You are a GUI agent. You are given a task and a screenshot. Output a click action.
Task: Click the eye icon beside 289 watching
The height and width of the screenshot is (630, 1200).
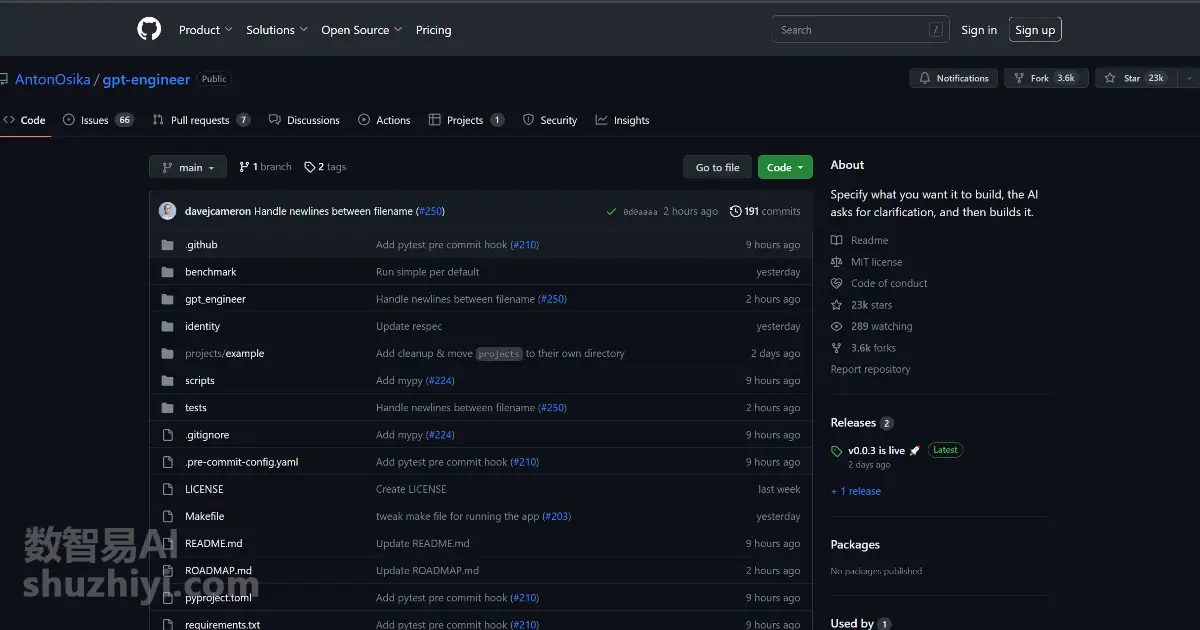click(837, 326)
